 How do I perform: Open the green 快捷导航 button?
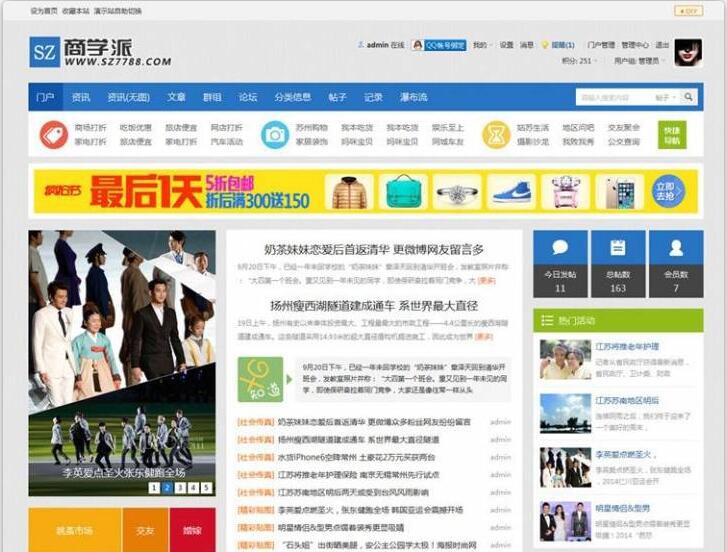tap(672, 135)
